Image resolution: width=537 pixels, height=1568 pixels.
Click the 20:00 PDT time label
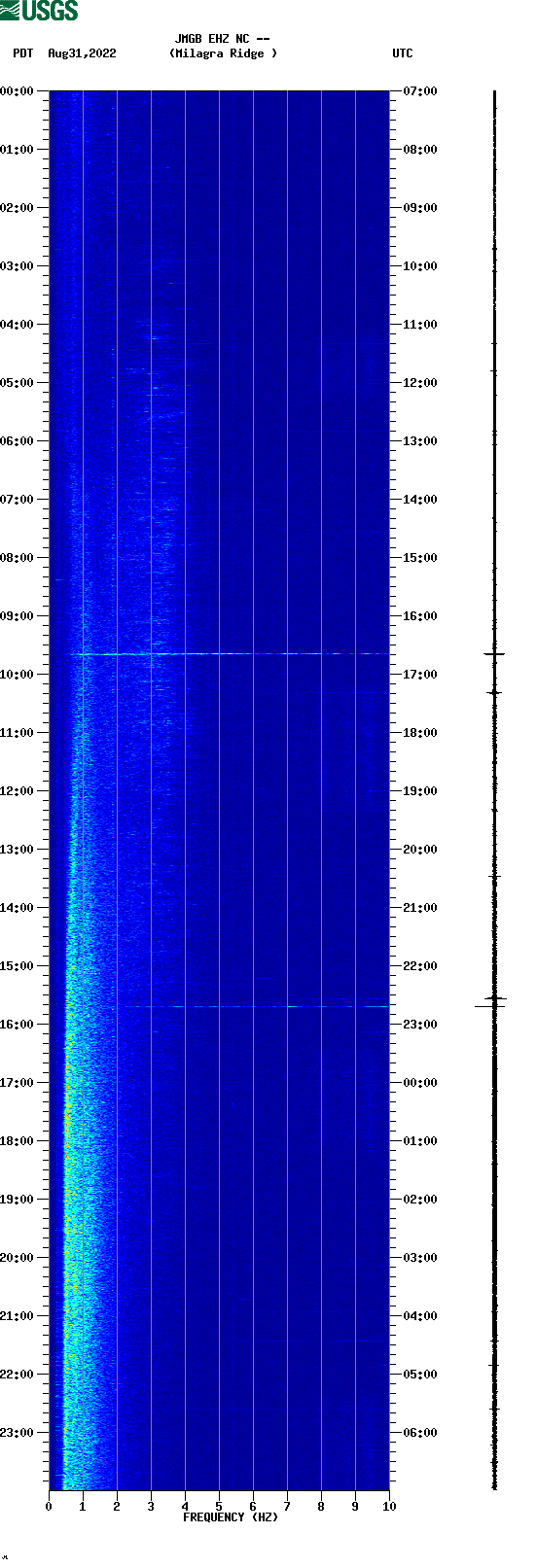(17, 1258)
